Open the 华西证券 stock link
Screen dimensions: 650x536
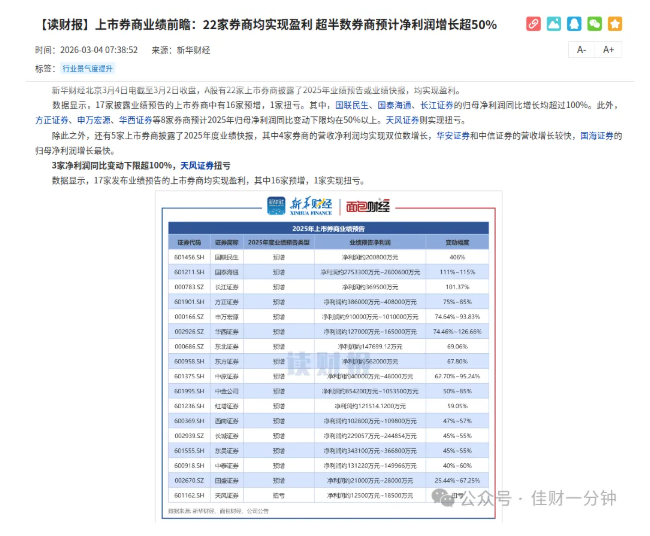136,120
